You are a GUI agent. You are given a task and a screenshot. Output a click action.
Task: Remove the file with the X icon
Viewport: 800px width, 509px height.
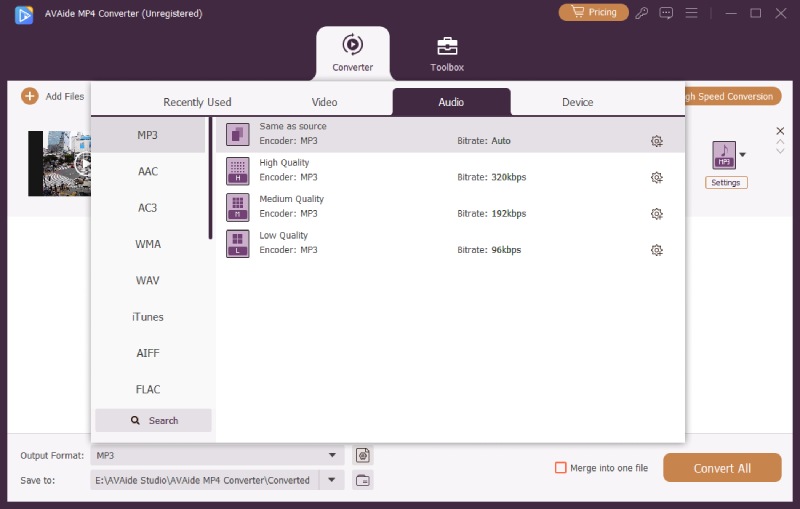780,131
